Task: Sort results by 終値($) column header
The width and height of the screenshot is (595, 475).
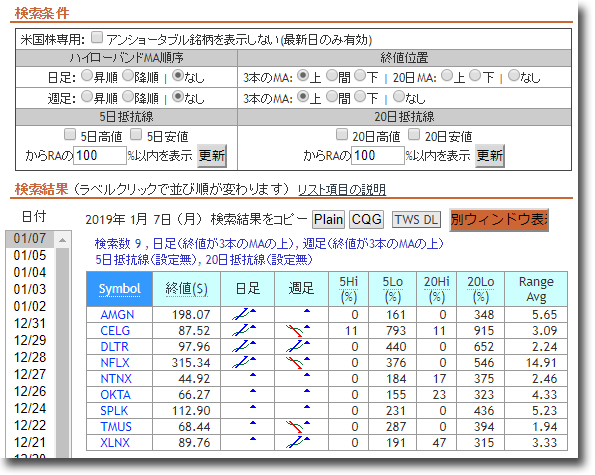Action: click(186, 289)
